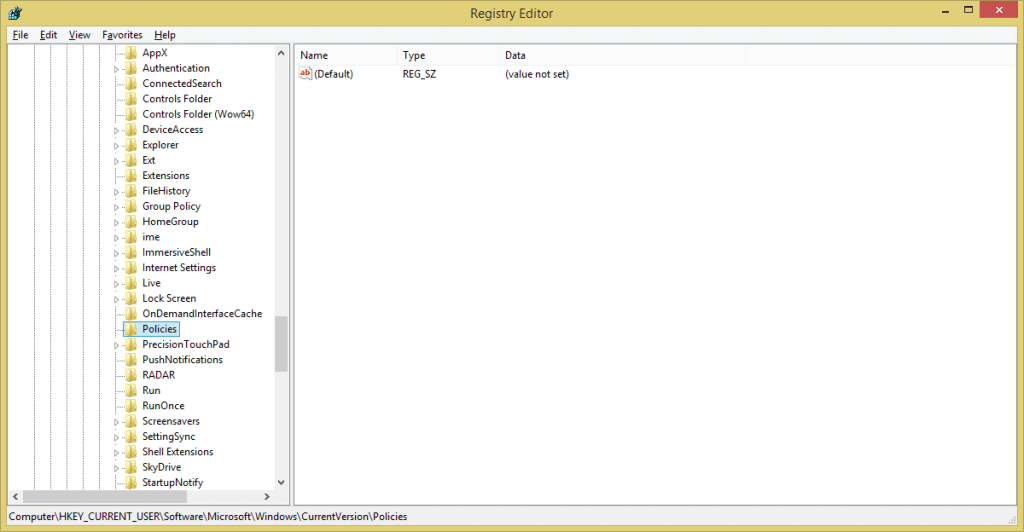The width and height of the screenshot is (1024, 532).
Task: Click the ime folder icon
Action: (131, 237)
